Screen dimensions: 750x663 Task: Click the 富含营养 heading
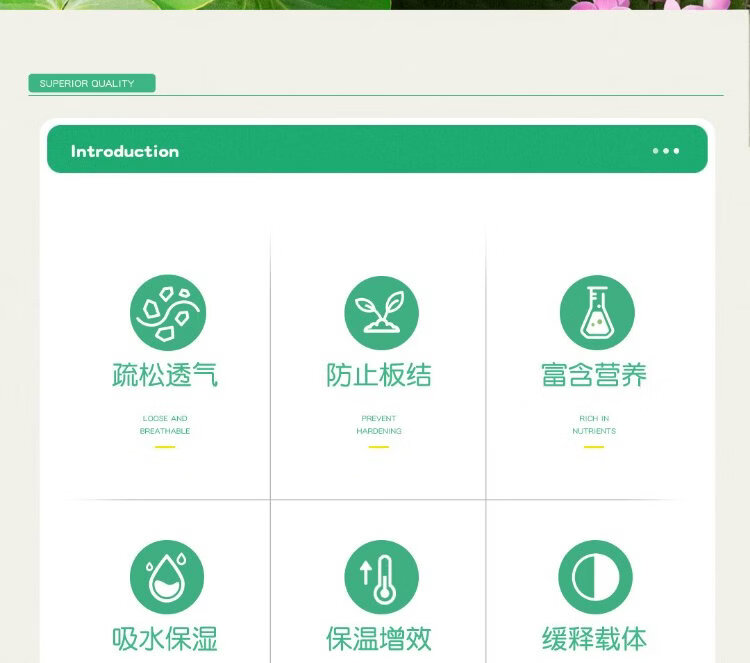tap(594, 375)
